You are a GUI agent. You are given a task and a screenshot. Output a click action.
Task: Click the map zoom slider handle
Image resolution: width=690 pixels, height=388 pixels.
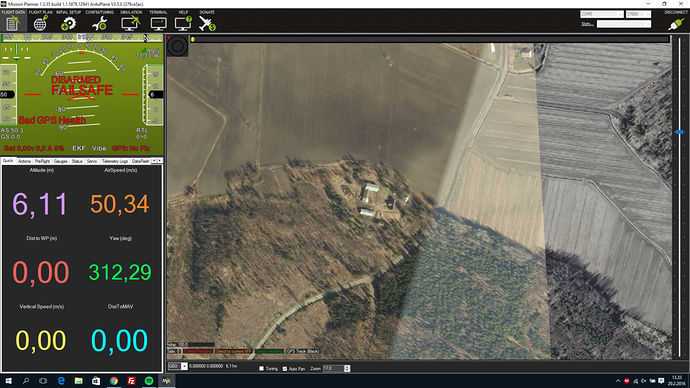point(679,132)
